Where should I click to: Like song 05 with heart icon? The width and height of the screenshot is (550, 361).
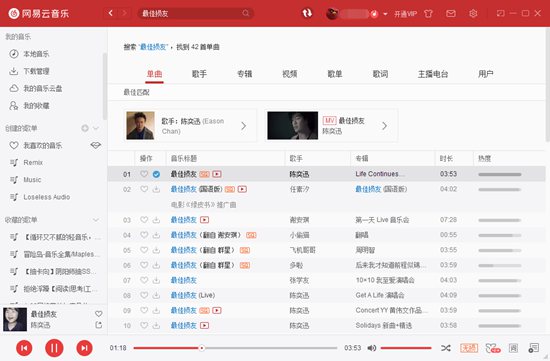144,250
